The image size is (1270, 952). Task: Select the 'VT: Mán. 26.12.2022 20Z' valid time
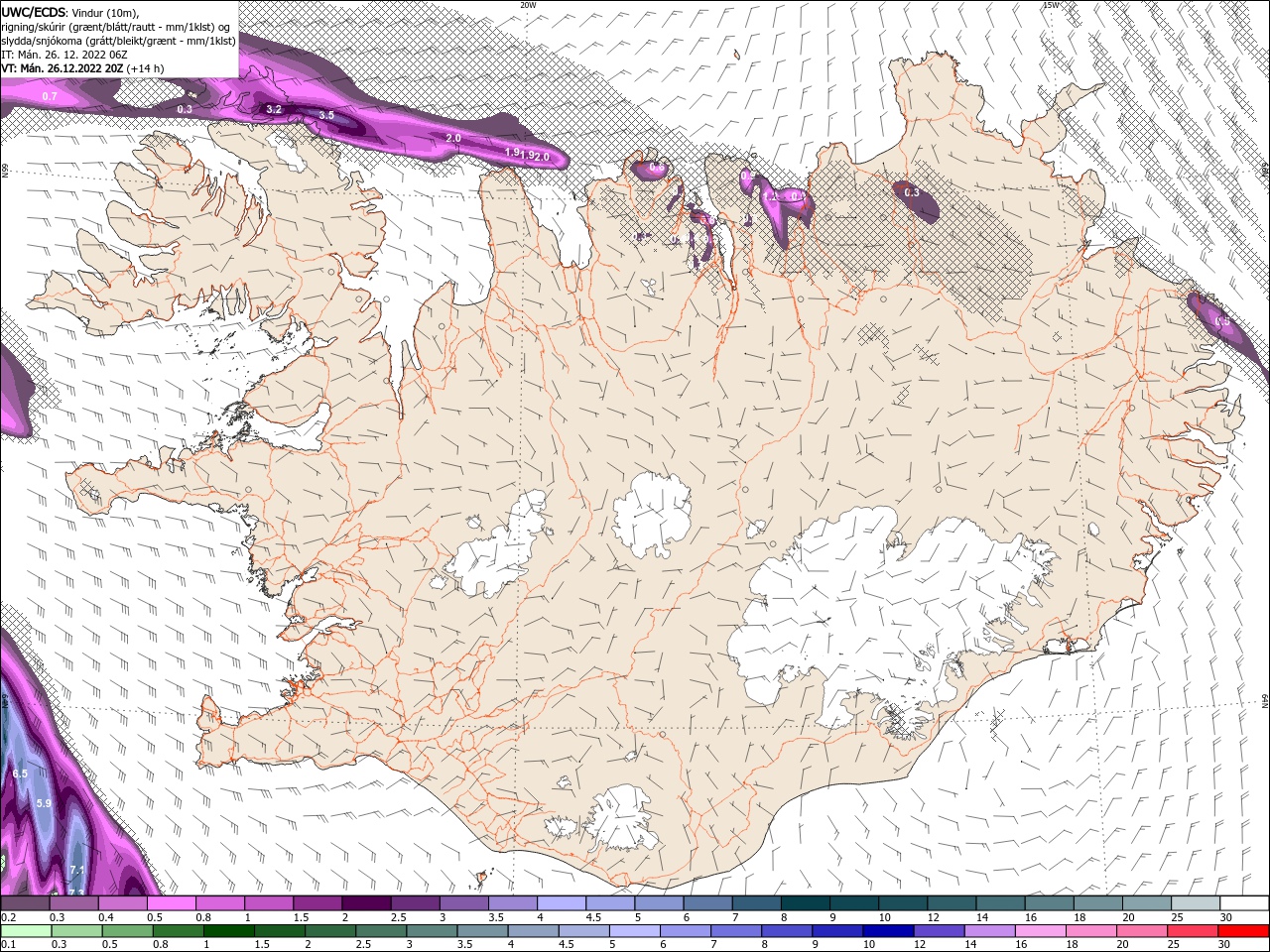click(x=63, y=68)
